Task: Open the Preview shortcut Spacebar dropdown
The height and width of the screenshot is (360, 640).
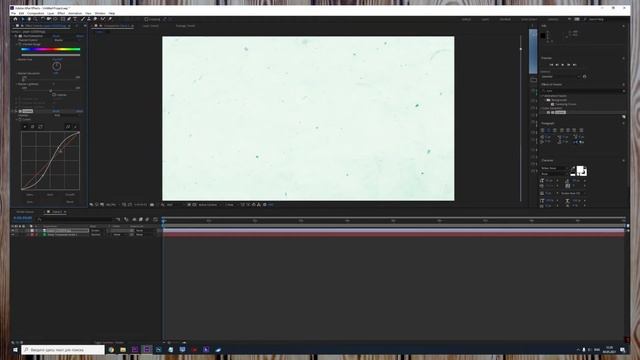Action: click(560, 76)
